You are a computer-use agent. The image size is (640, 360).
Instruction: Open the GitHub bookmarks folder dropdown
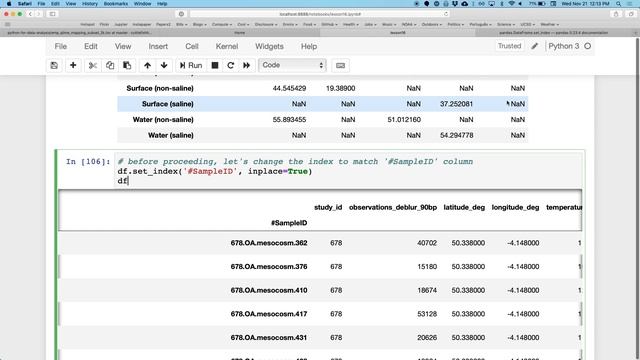[329, 24]
